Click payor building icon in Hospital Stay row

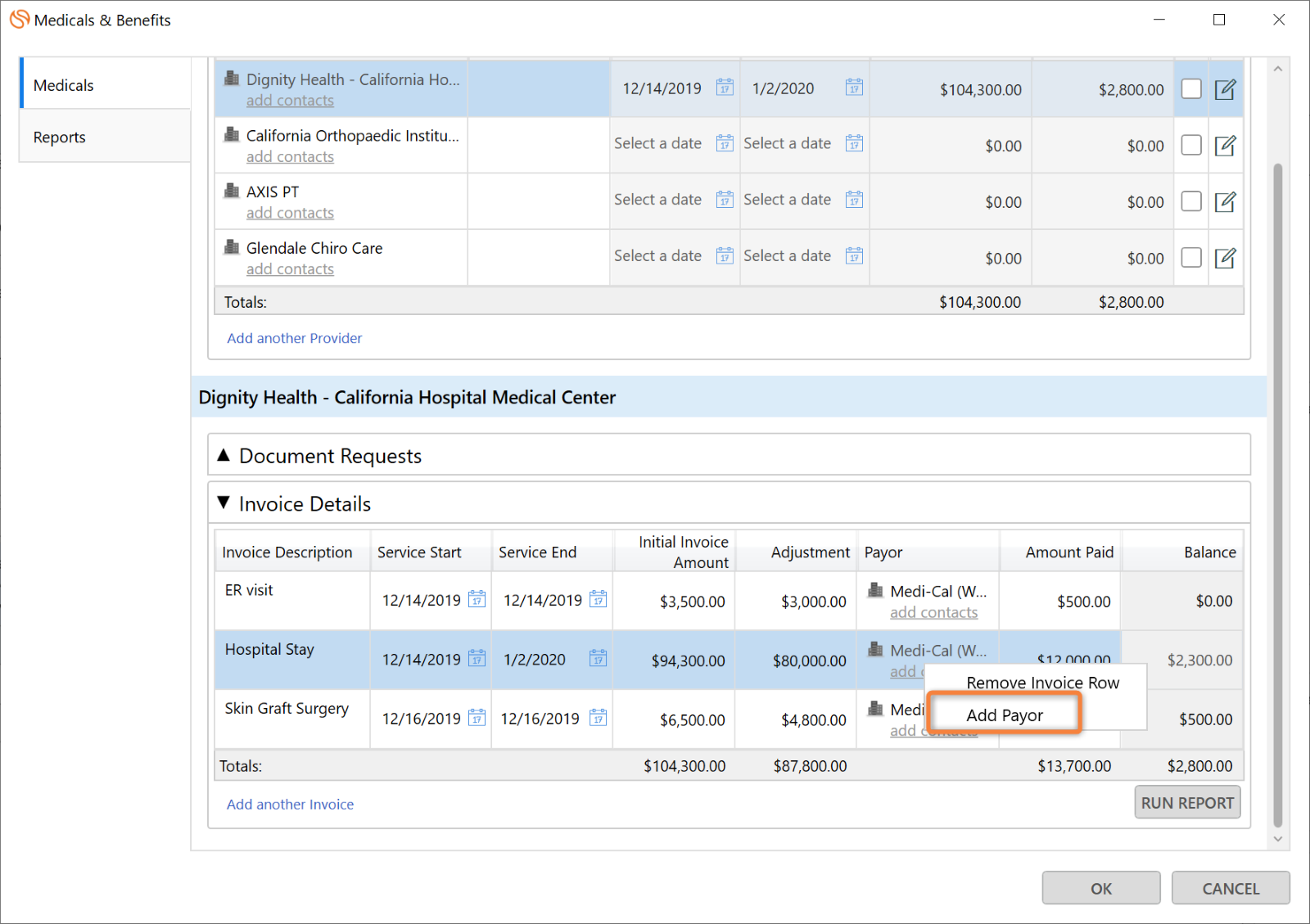tap(875, 649)
